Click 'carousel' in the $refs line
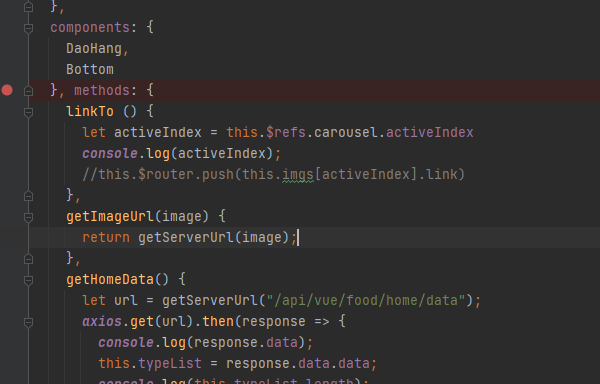Screen dimensions: 600x384 [x=346, y=133]
